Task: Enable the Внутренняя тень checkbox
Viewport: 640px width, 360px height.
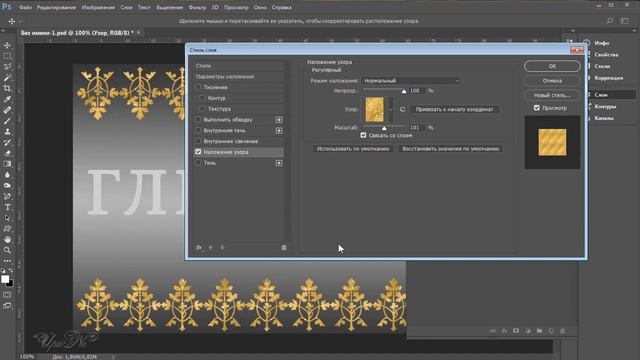Action: (x=198, y=130)
